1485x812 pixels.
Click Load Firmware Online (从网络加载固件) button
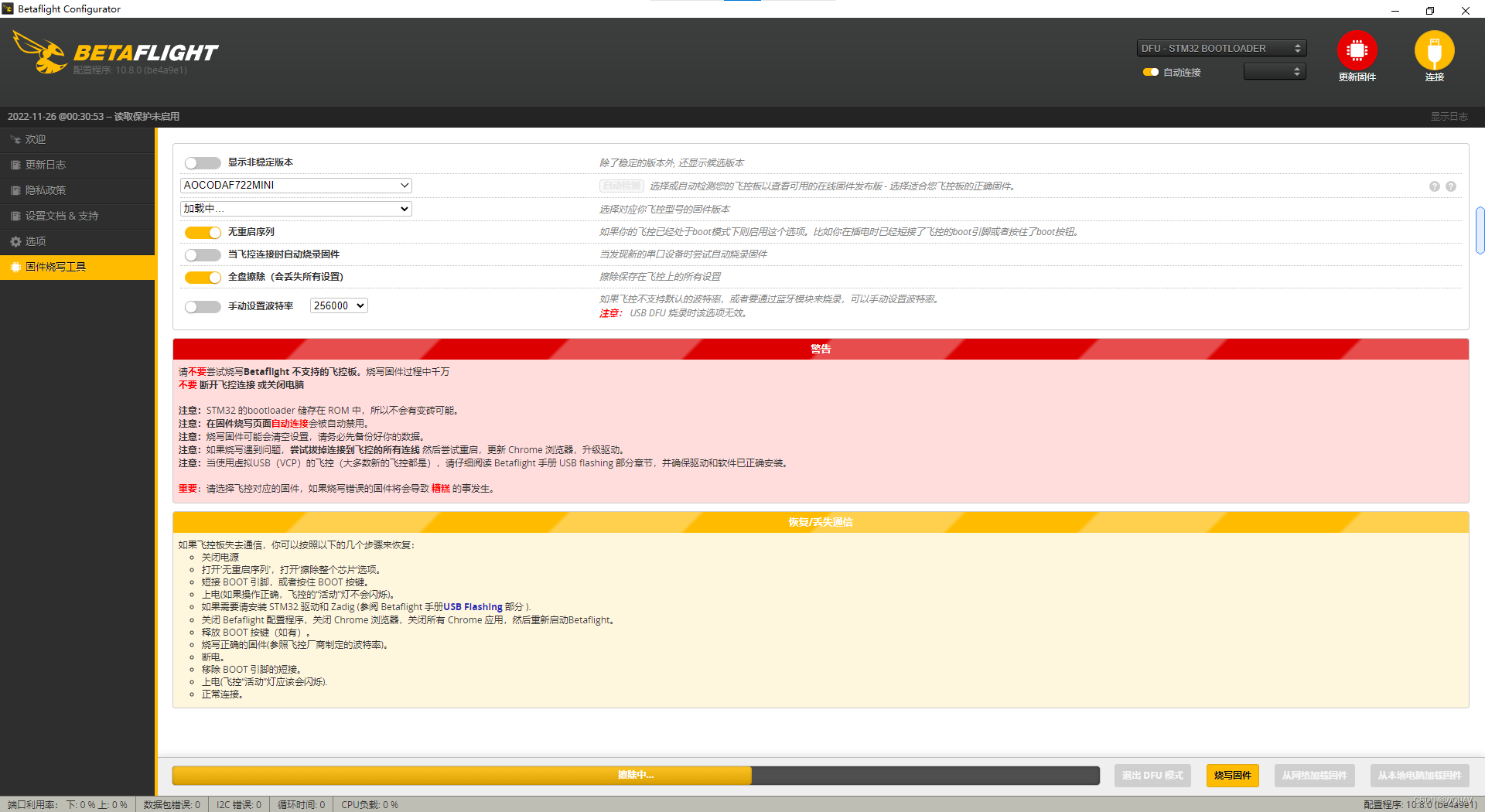pyautogui.click(x=1314, y=776)
